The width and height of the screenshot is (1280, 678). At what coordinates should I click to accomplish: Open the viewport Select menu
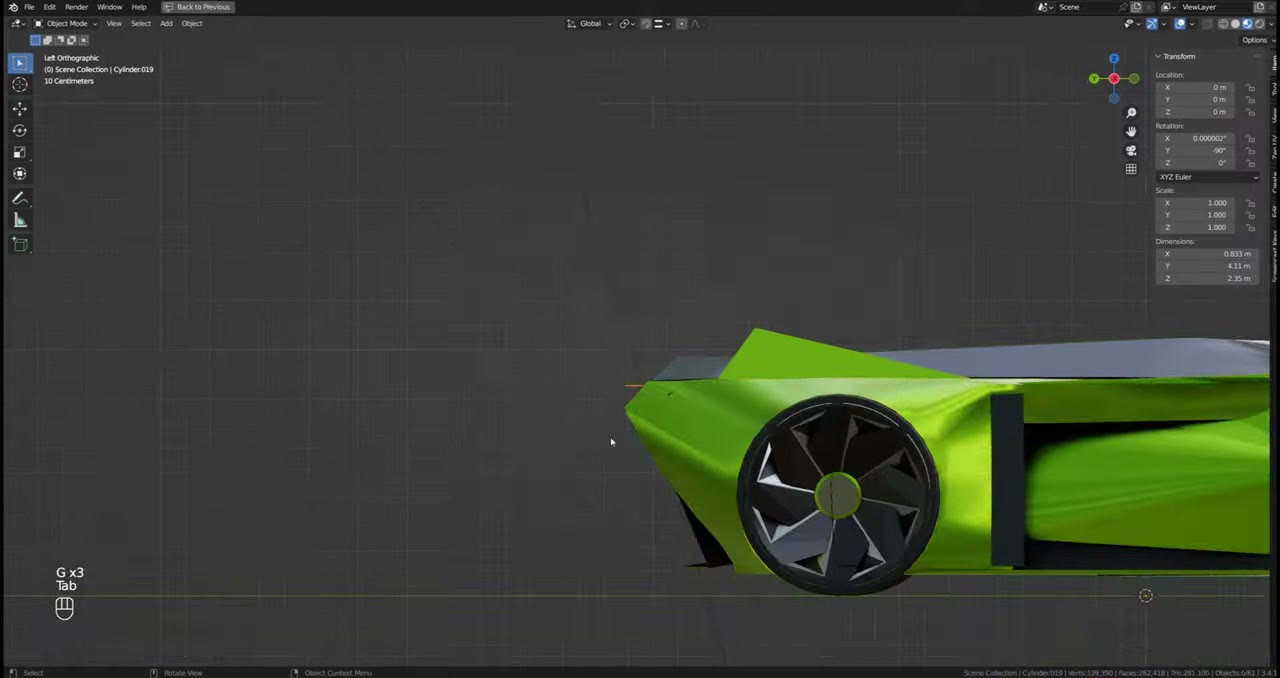point(141,24)
